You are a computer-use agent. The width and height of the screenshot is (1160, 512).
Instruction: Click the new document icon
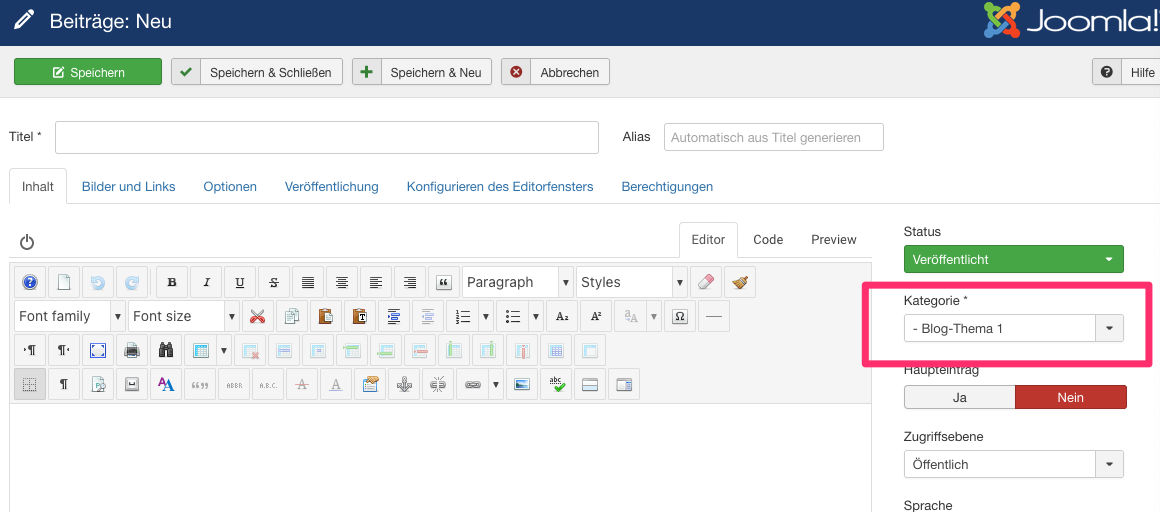tap(64, 282)
